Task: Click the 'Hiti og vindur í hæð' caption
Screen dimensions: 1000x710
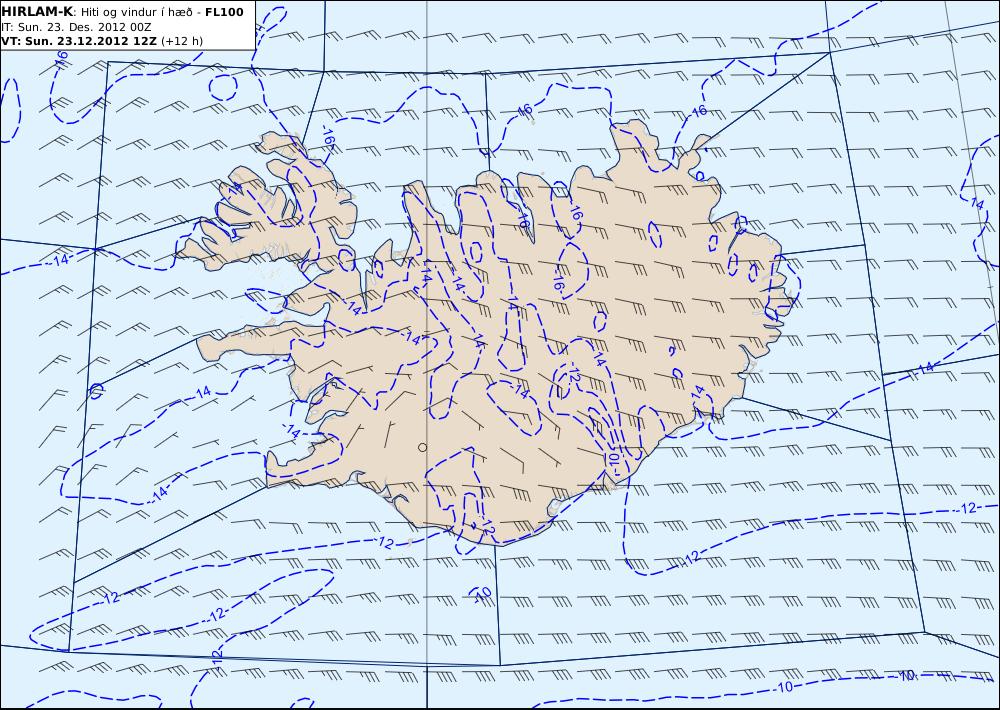Action: click(x=136, y=13)
